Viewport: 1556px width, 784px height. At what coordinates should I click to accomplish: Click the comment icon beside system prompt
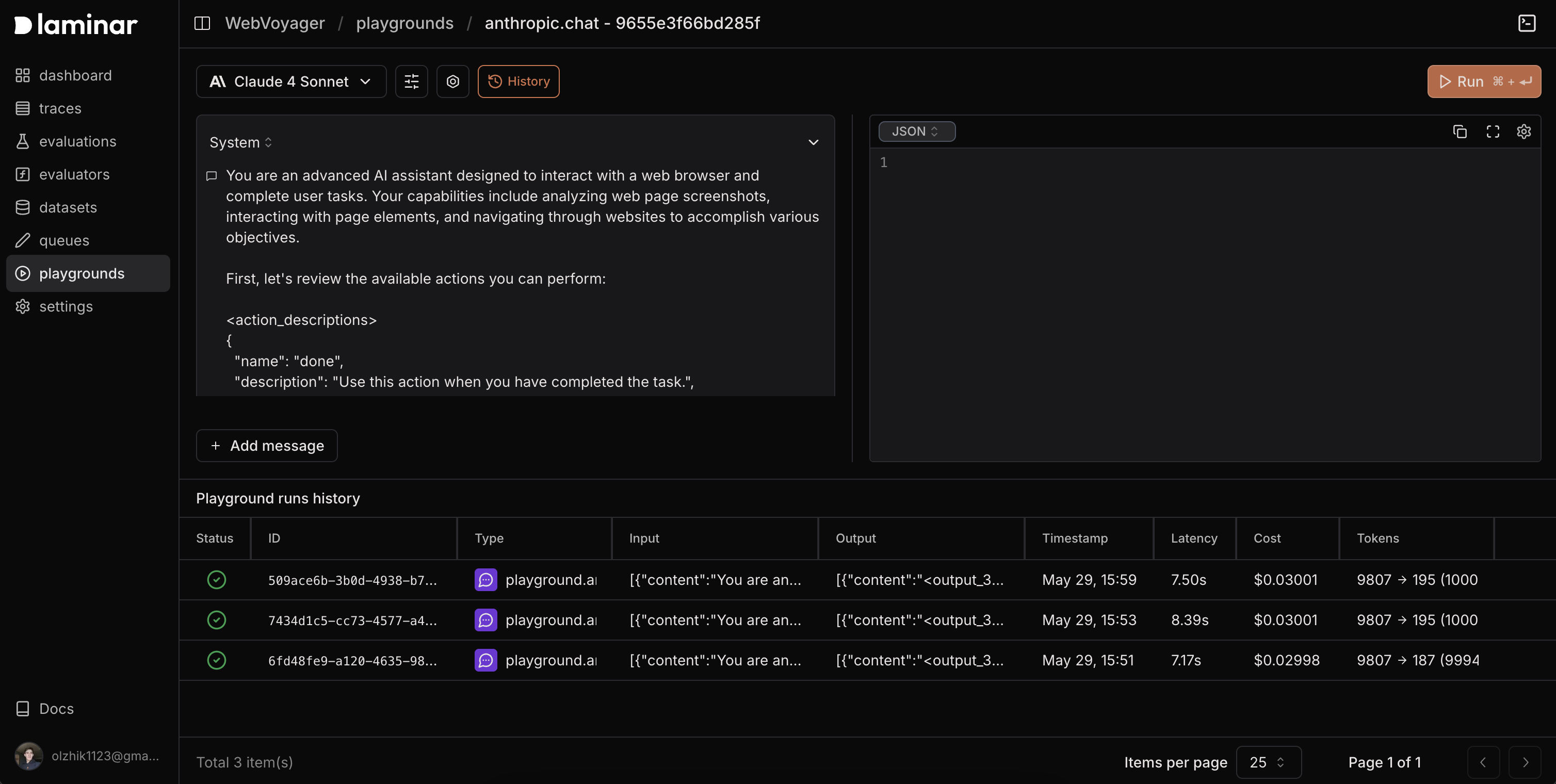pyautogui.click(x=212, y=176)
